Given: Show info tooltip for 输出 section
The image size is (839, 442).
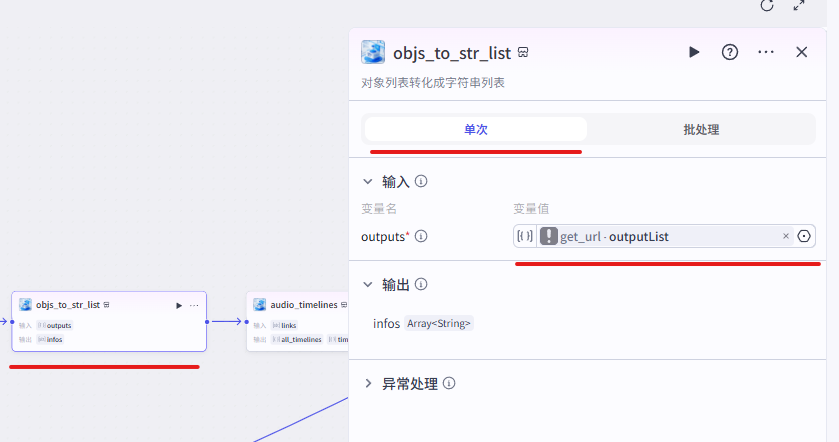Looking at the screenshot, I should pyautogui.click(x=421, y=284).
